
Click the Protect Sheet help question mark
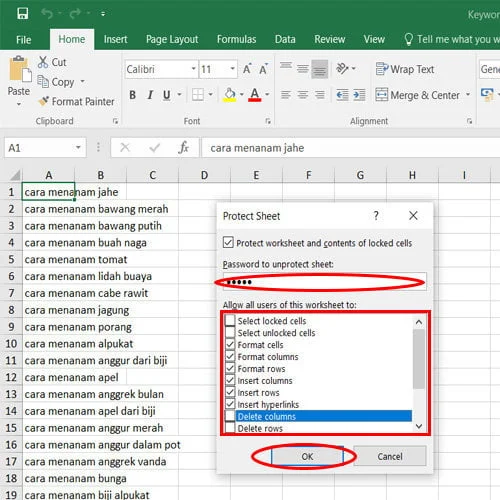tap(376, 216)
